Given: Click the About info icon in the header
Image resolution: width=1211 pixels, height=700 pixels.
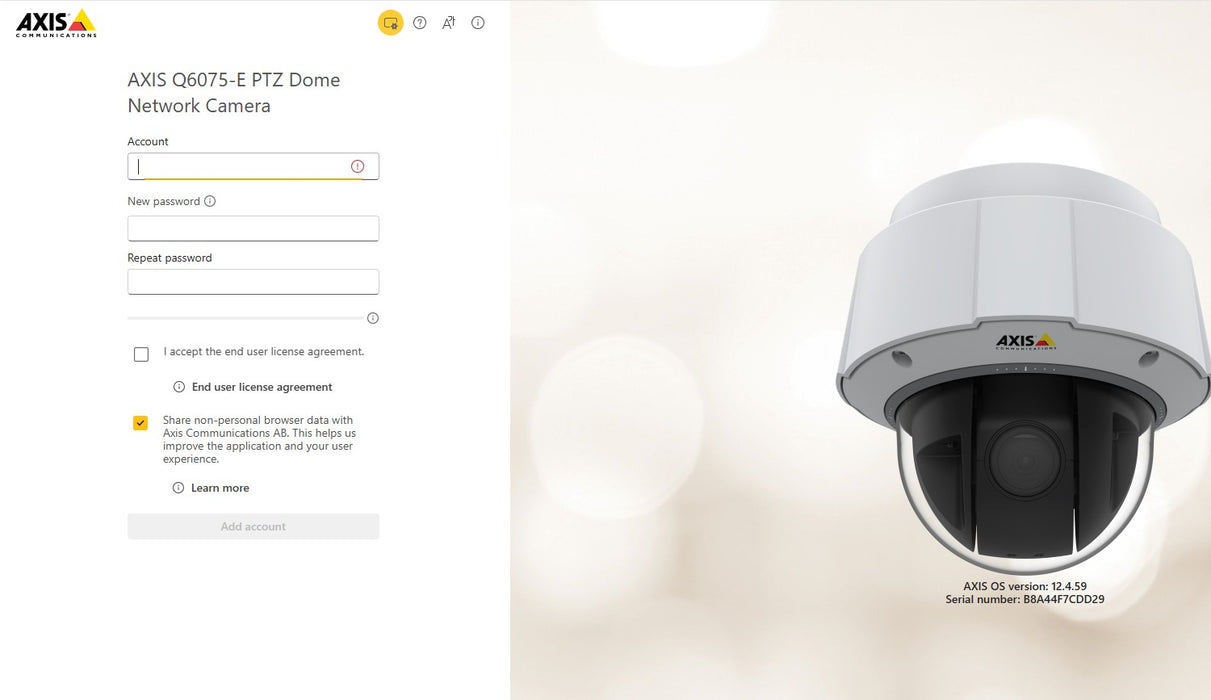Looking at the screenshot, I should pyautogui.click(x=478, y=23).
